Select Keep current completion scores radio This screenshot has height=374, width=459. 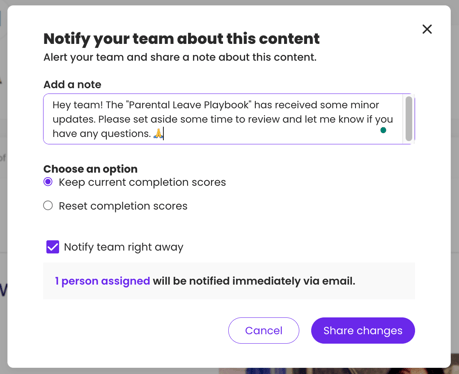pos(48,182)
